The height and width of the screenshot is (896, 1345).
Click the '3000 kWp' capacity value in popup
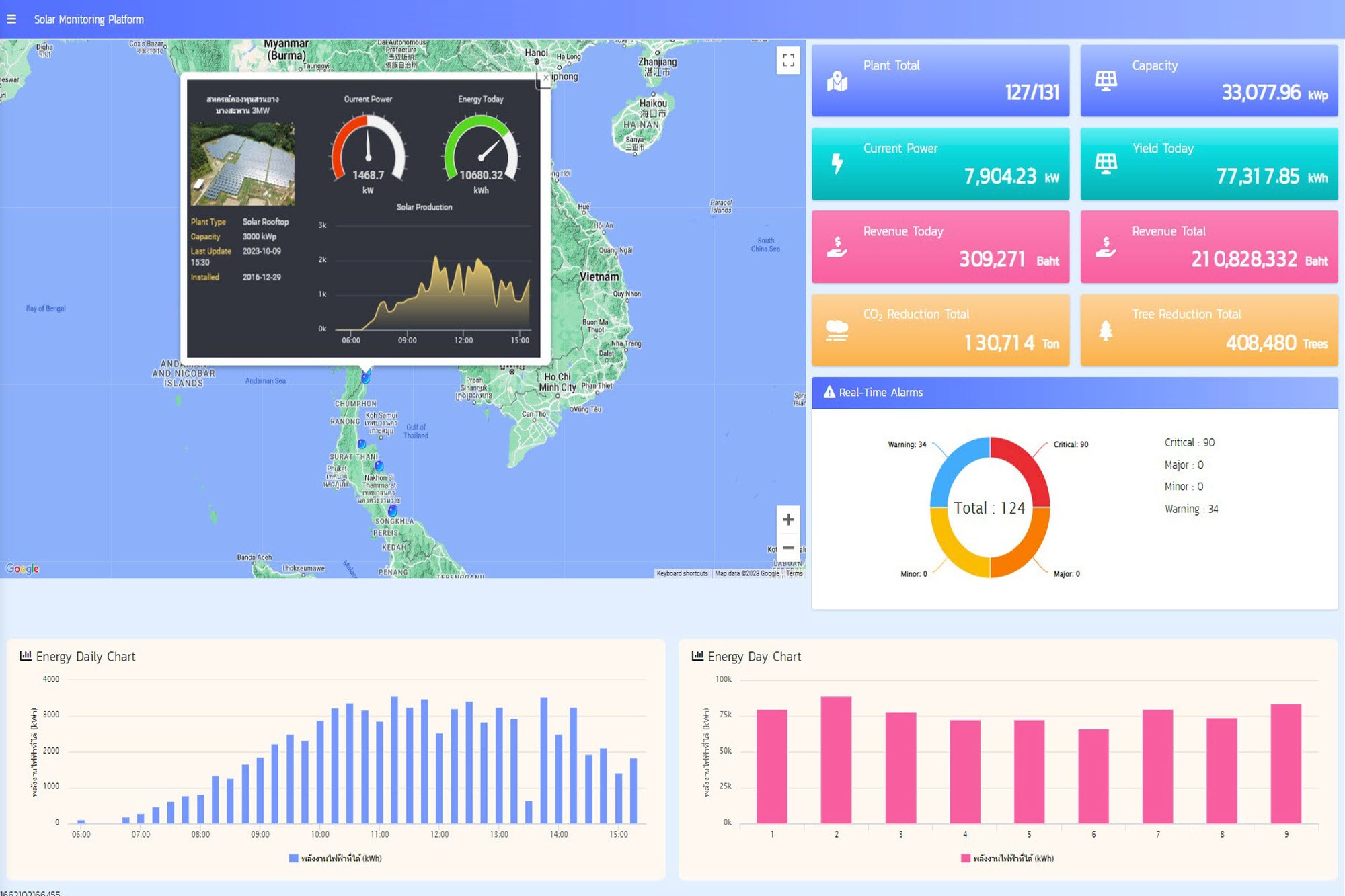(x=260, y=237)
